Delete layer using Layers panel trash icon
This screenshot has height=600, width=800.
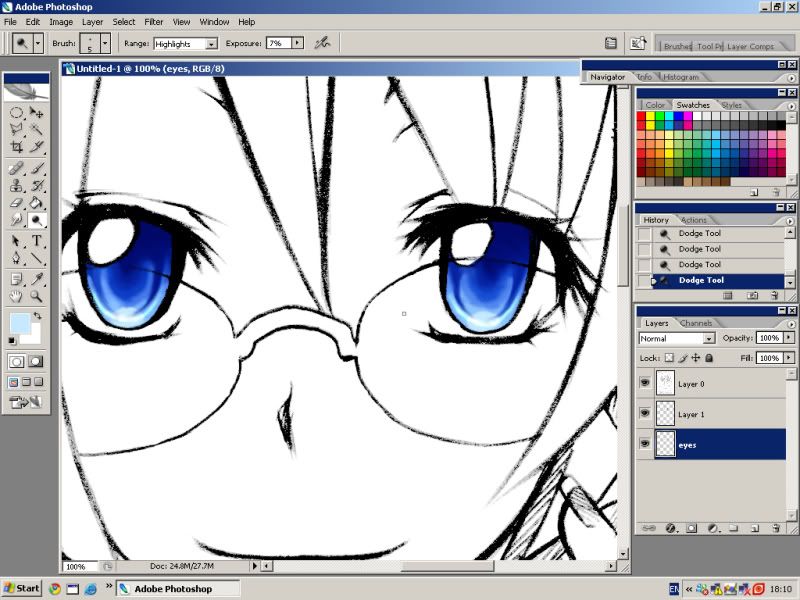pos(776,528)
